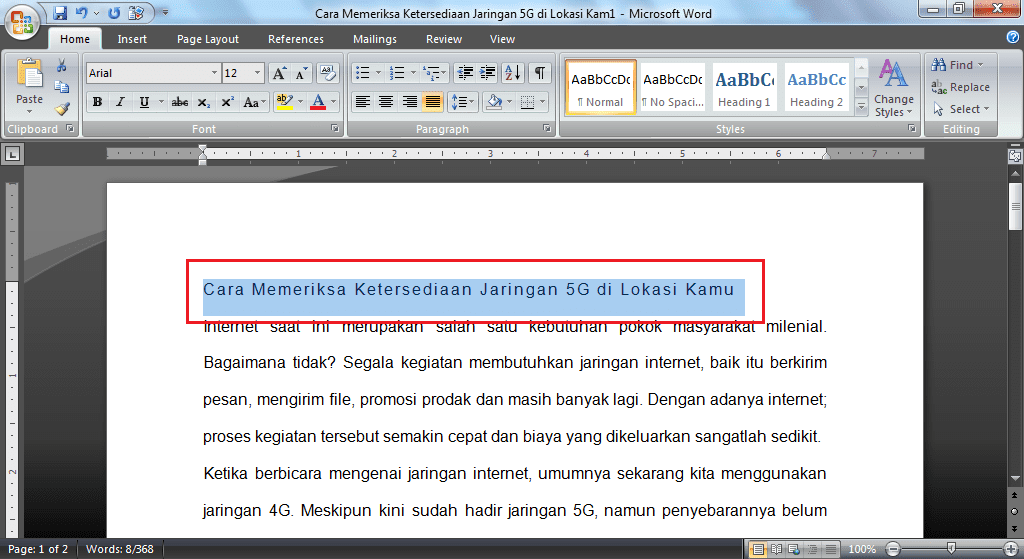Toggle Justify text alignment
The width and height of the screenshot is (1024, 559).
tap(433, 102)
